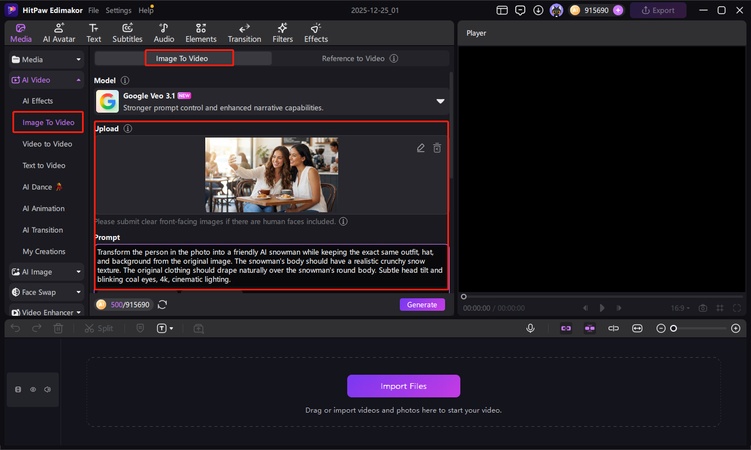Screen dimensions: 751x450
Task: Toggle track visibility eye icon in timeline
Action: click(x=32, y=389)
